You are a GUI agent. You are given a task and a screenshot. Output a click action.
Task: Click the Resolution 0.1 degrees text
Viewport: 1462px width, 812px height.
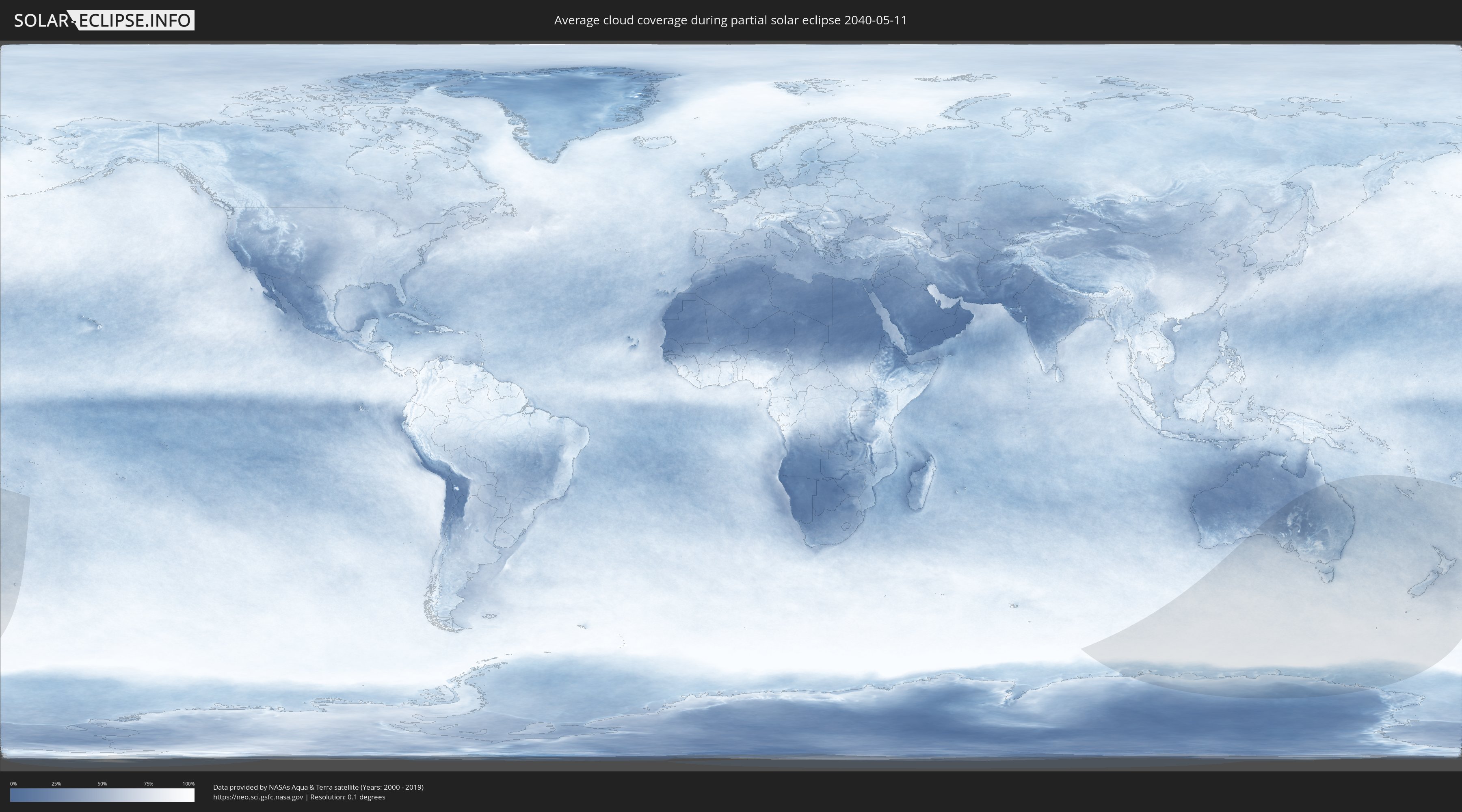pyautogui.click(x=347, y=797)
